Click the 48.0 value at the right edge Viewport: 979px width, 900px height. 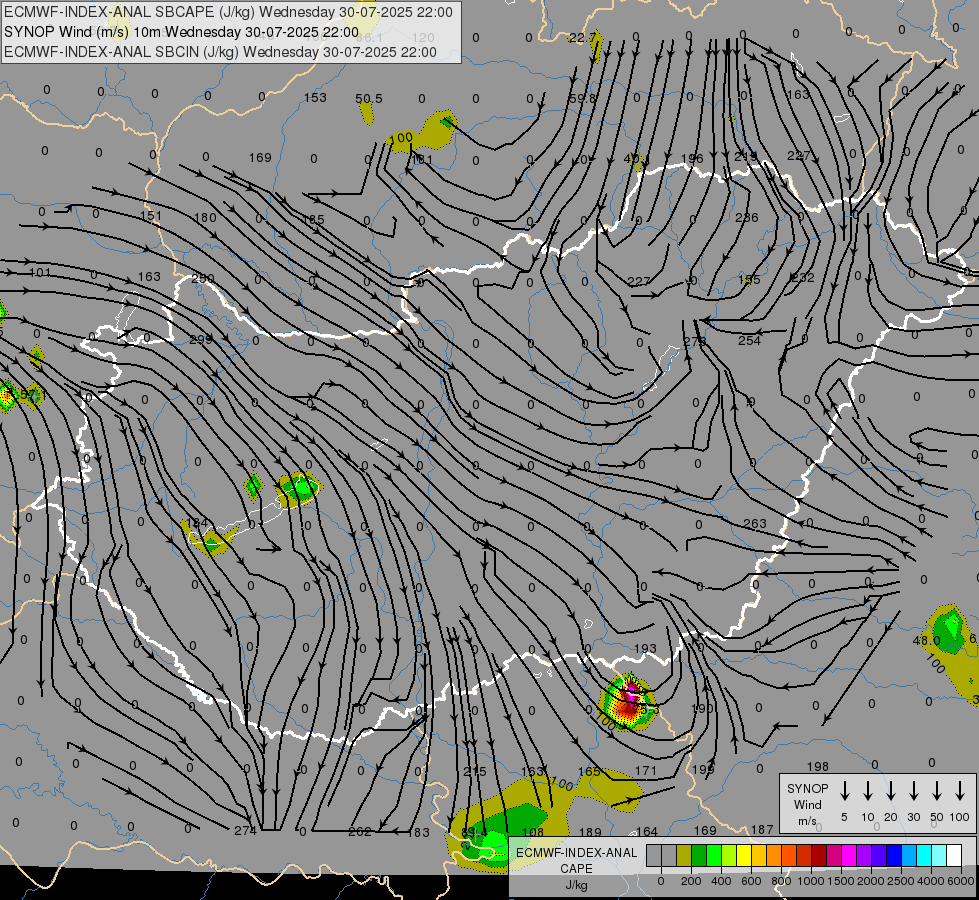(x=926, y=640)
